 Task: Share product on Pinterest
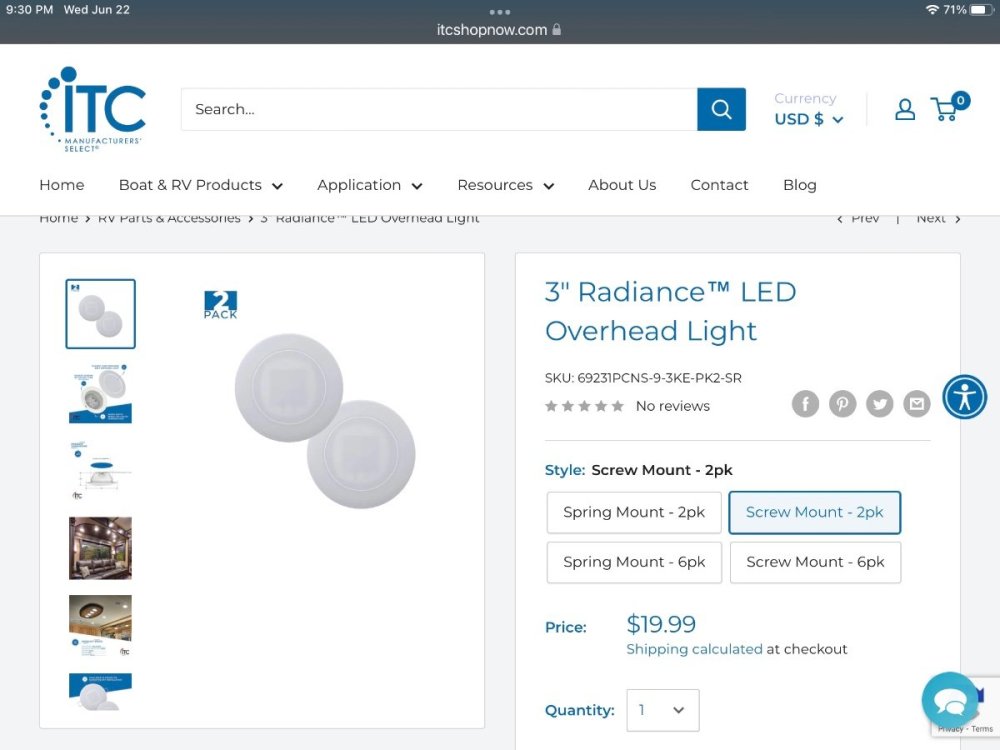(842, 404)
